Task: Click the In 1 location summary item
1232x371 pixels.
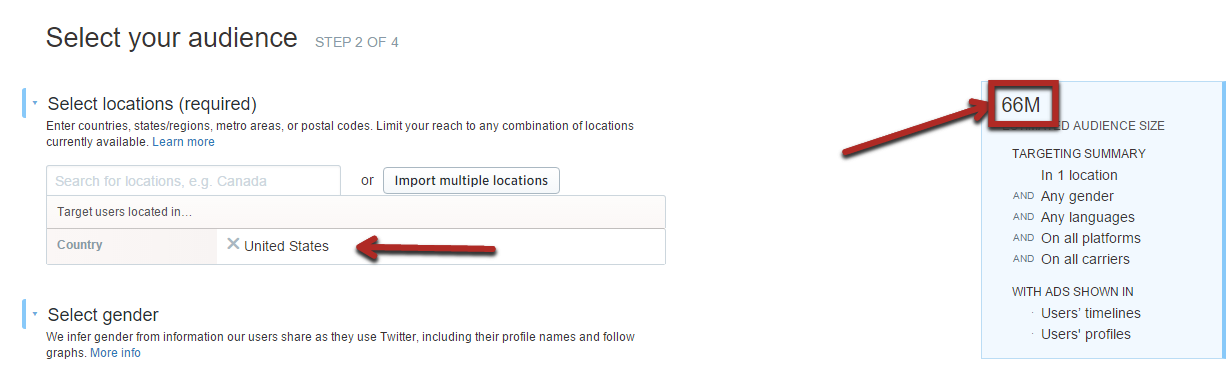Action: [1079, 175]
